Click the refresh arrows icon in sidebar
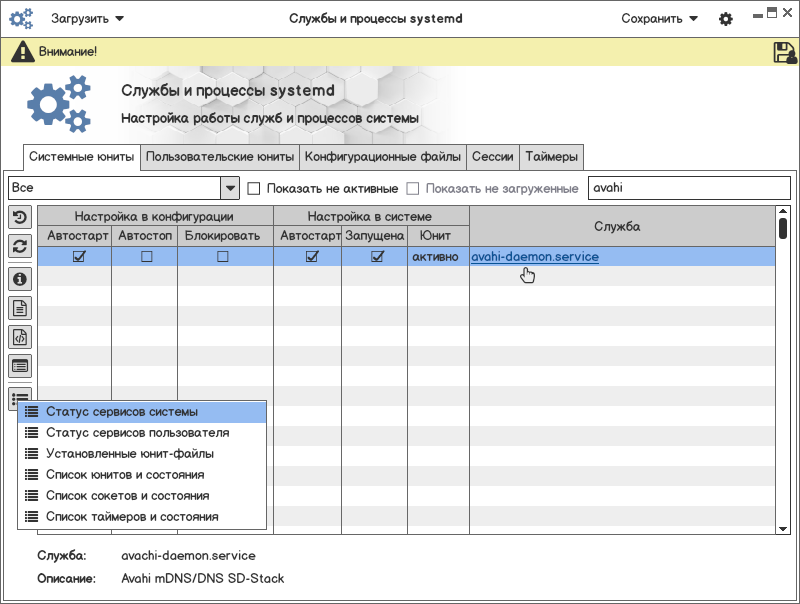Screen dimensions: 800x604 (20, 246)
